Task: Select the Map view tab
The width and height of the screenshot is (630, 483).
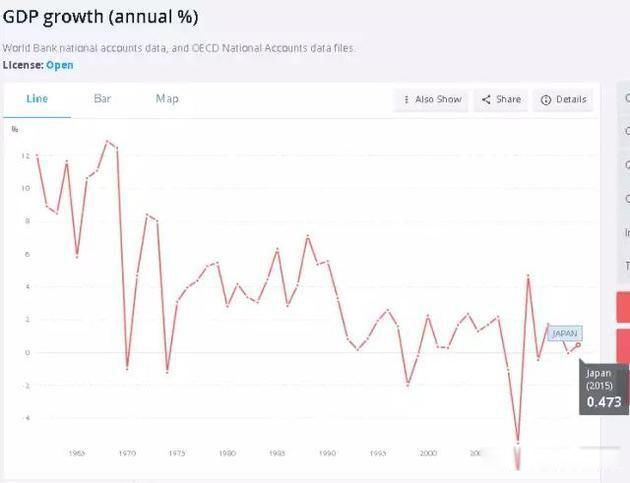Action: (x=167, y=99)
